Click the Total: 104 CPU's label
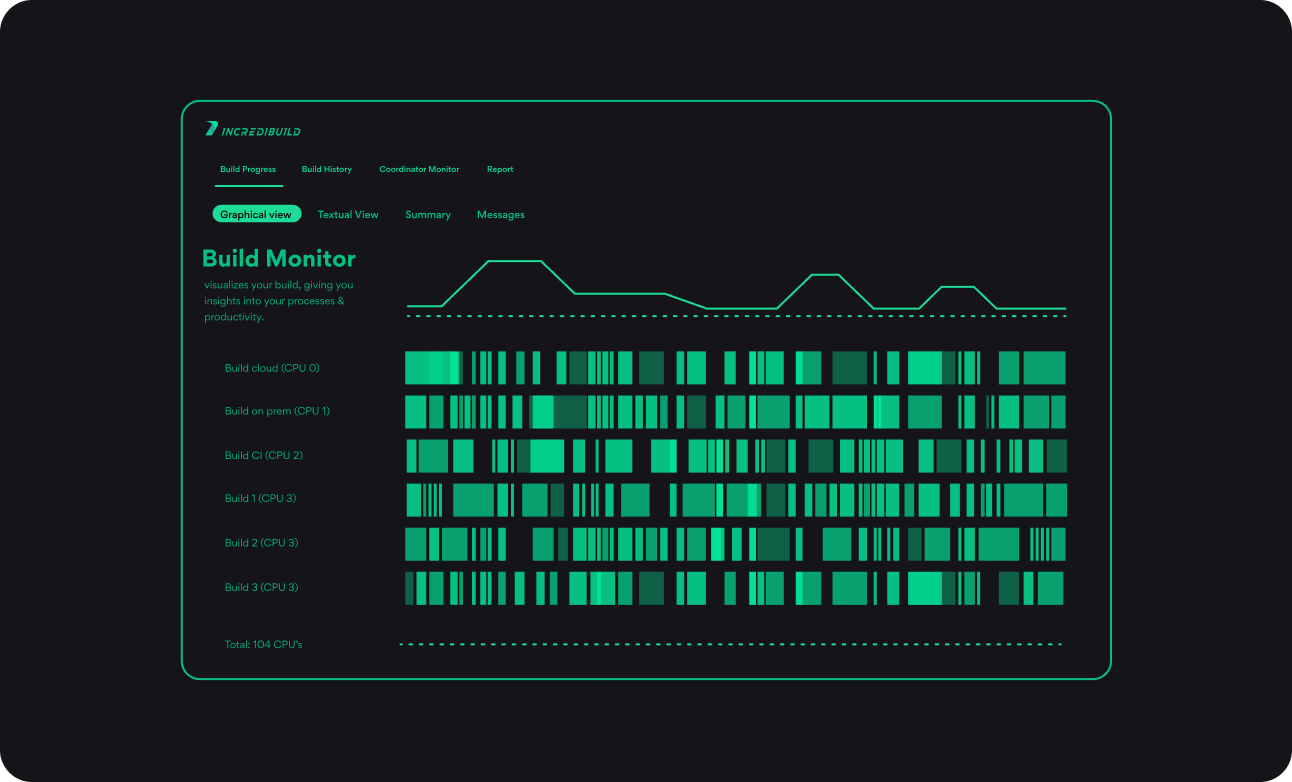1292x782 pixels. click(263, 645)
